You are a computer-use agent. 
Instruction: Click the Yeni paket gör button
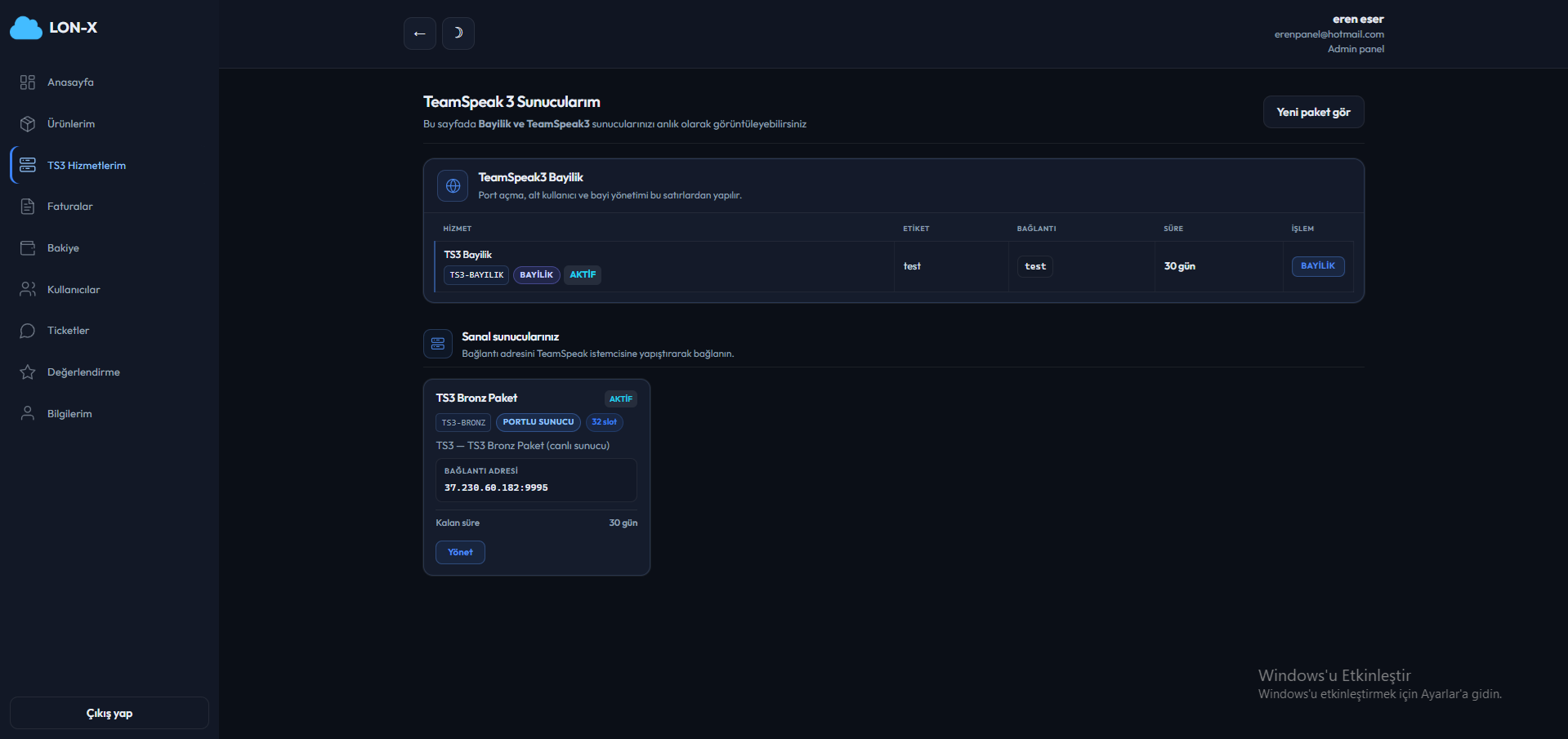tap(1314, 112)
